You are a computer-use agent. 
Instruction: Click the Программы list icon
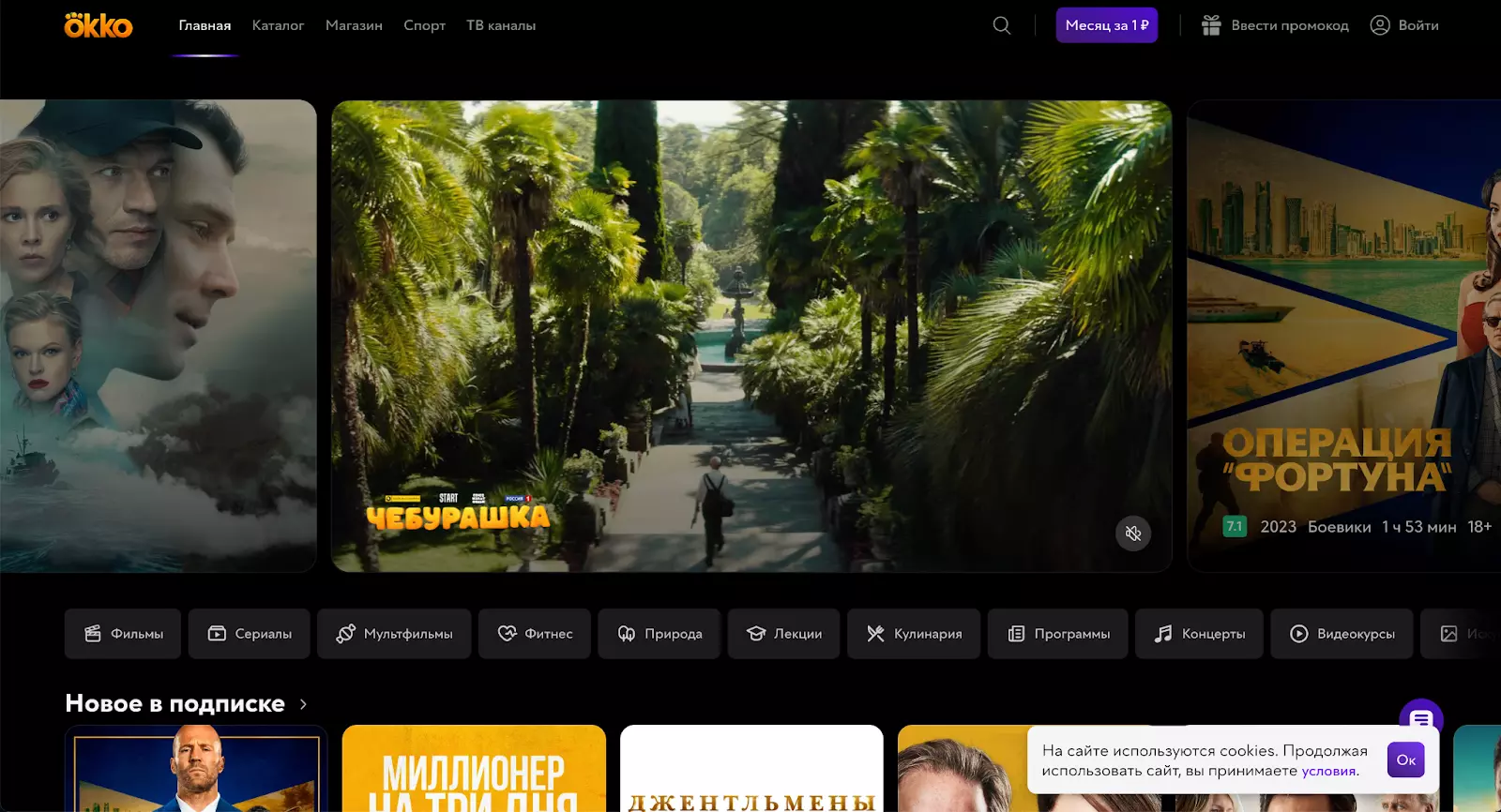(1016, 634)
